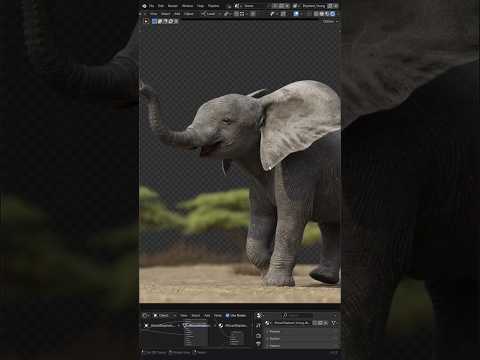The width and height of the screenshot is (480, 360).
Task: Toggle the highlighted X-ray button
Action: [296, 14]
